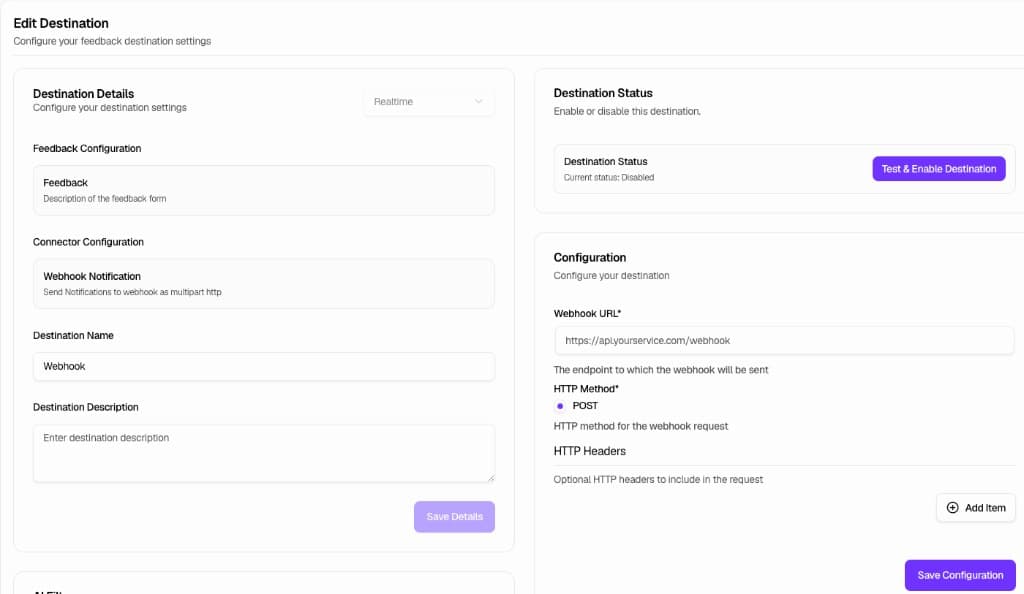Image resolution: width=1024 pixels, height=594 pixels.
Task: Click "HTTP method for the webhook request" text
Action: tap(641, 426)
